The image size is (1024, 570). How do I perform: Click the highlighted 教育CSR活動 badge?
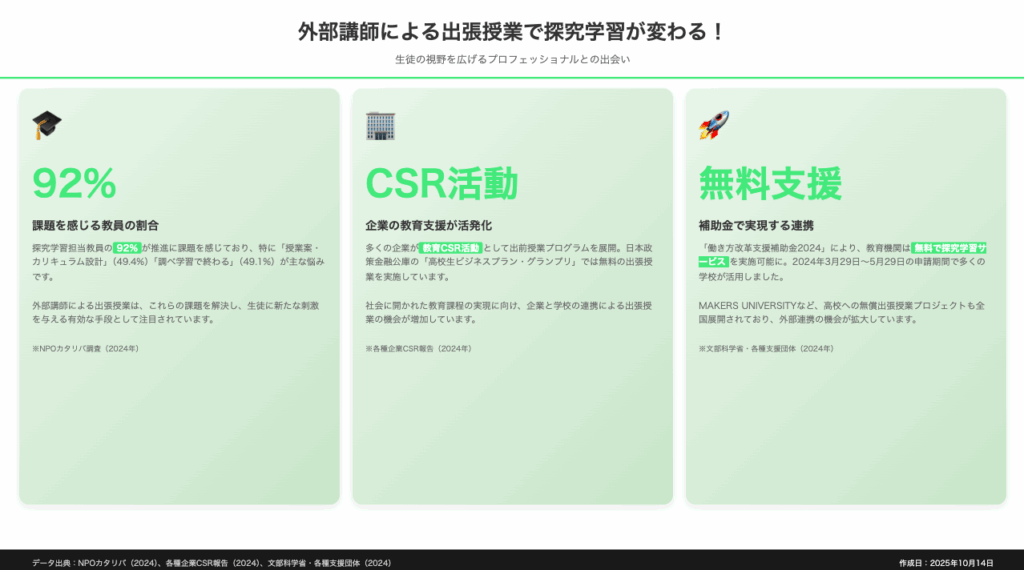450,247
